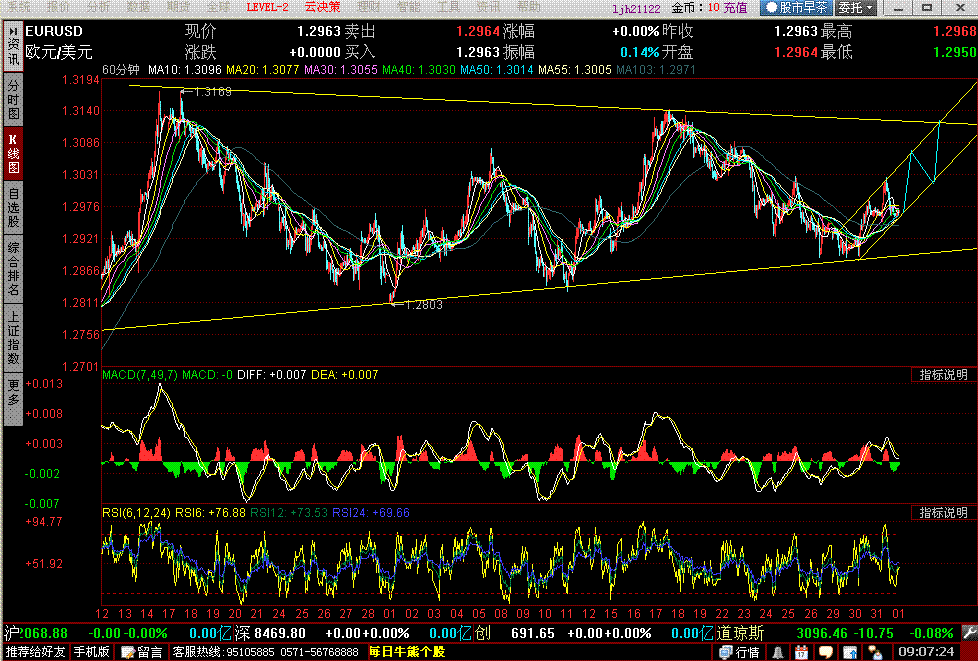Click the EURUSD symbol name
This screenshot has width=978, height=661.
(x=54, y=31)
